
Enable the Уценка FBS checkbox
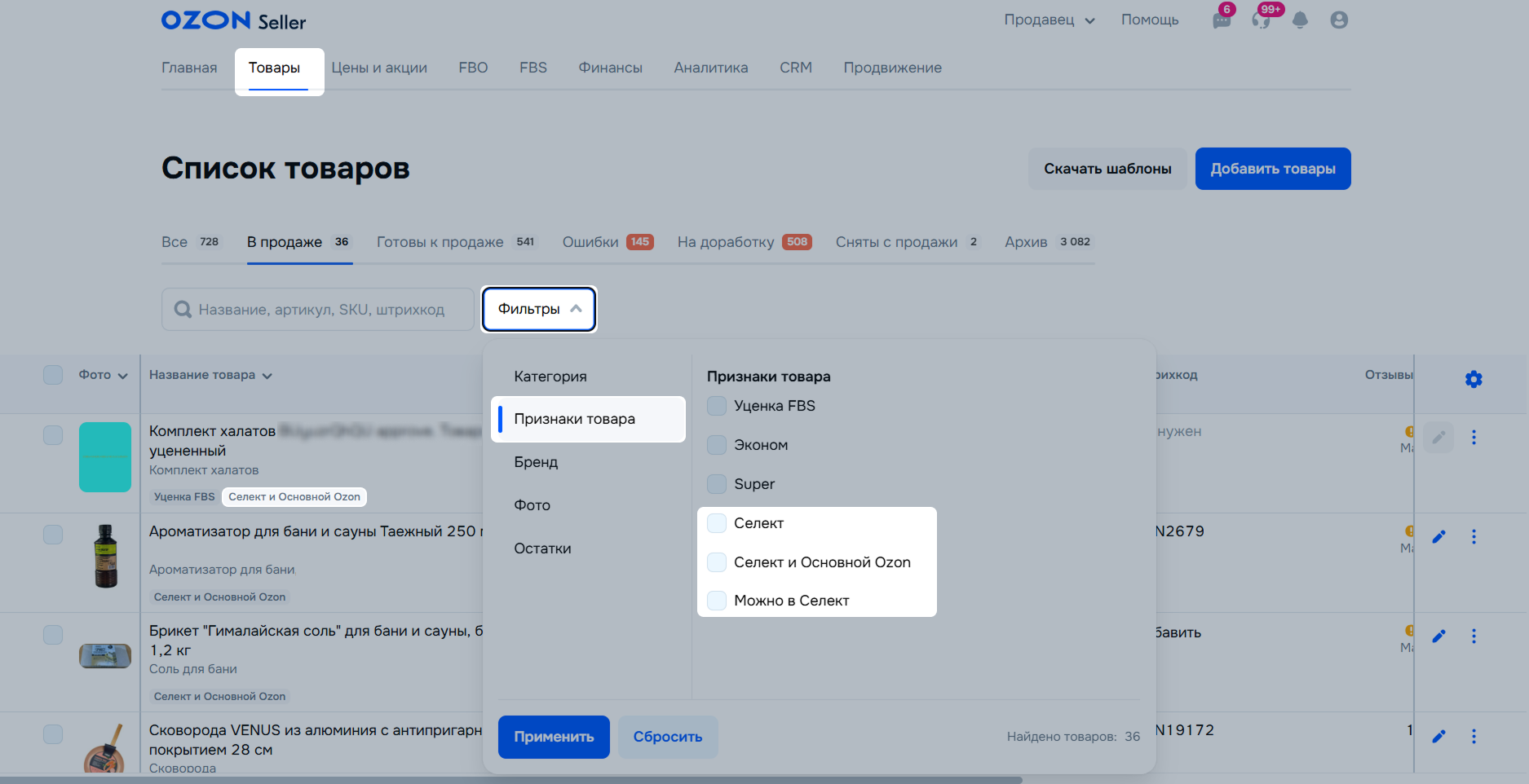pos(717,406)
